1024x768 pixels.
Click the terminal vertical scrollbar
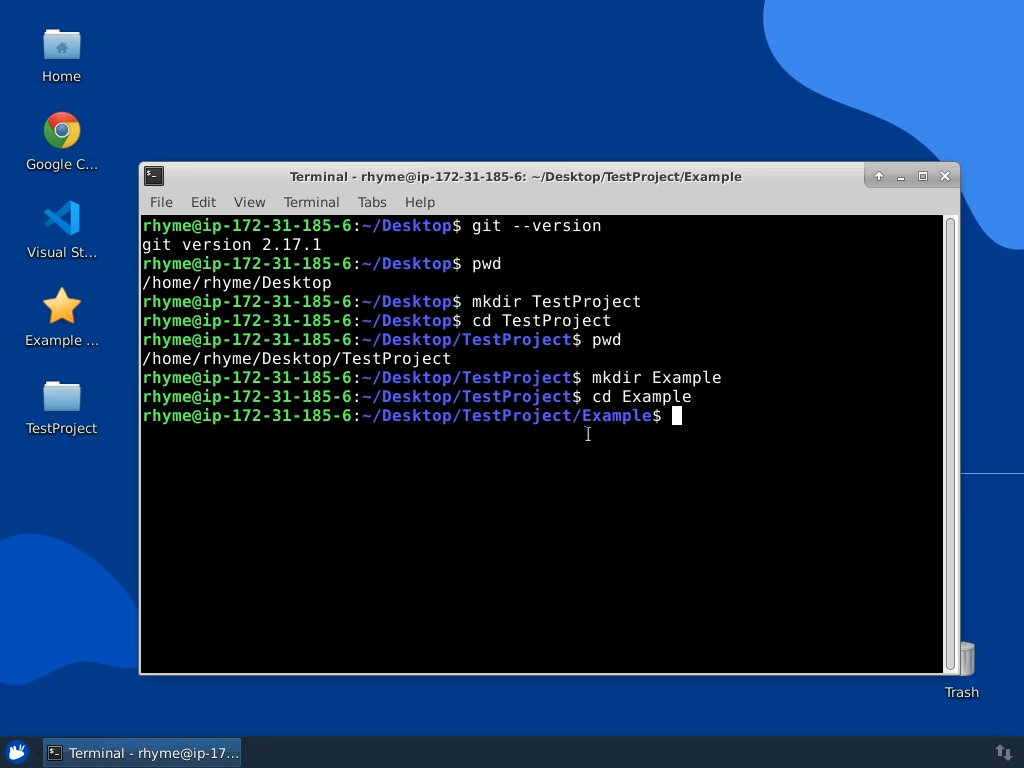coord(951,444)
